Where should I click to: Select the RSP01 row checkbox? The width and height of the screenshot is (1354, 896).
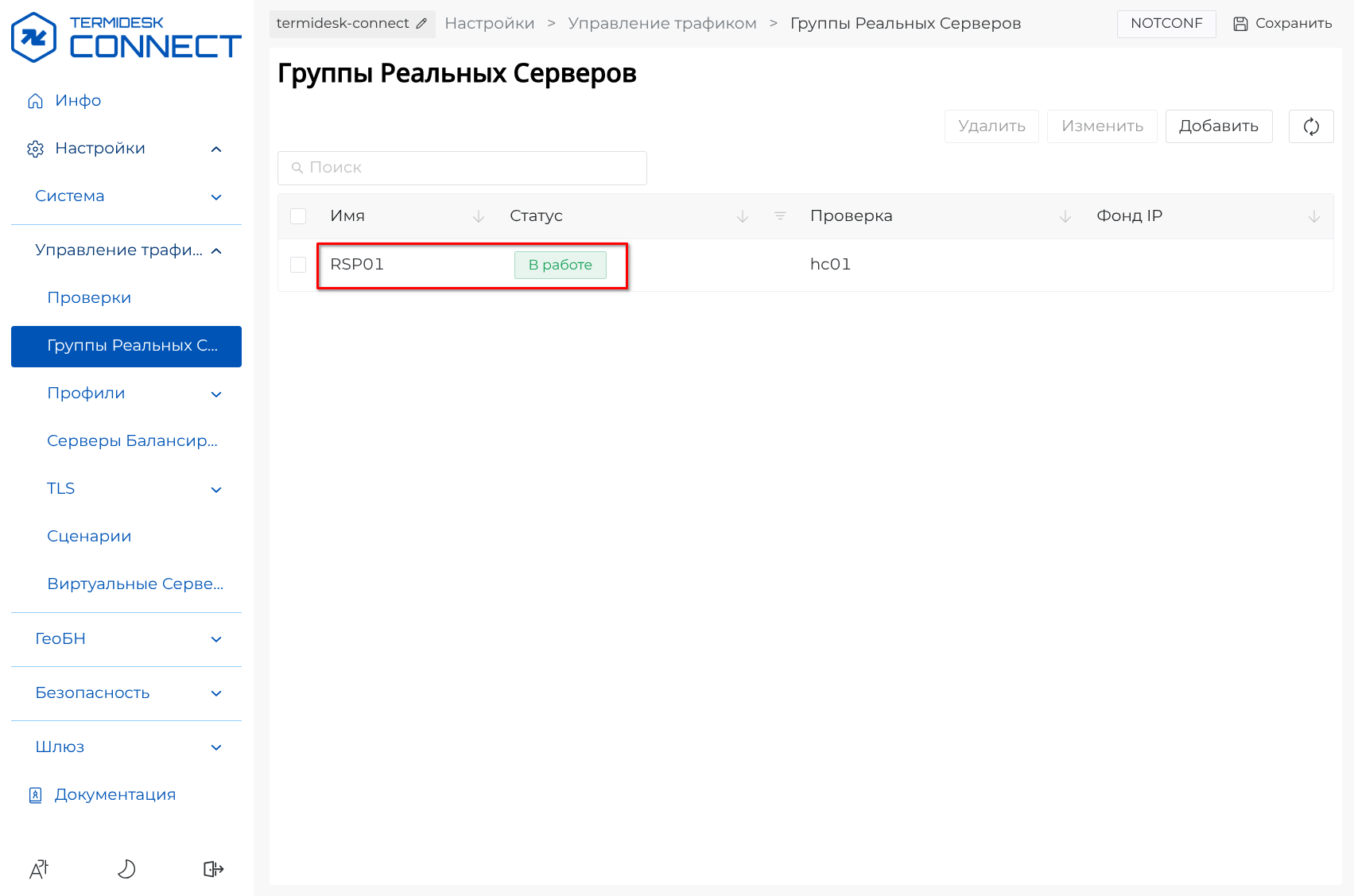pyautogui.click(x=298, y=265)
